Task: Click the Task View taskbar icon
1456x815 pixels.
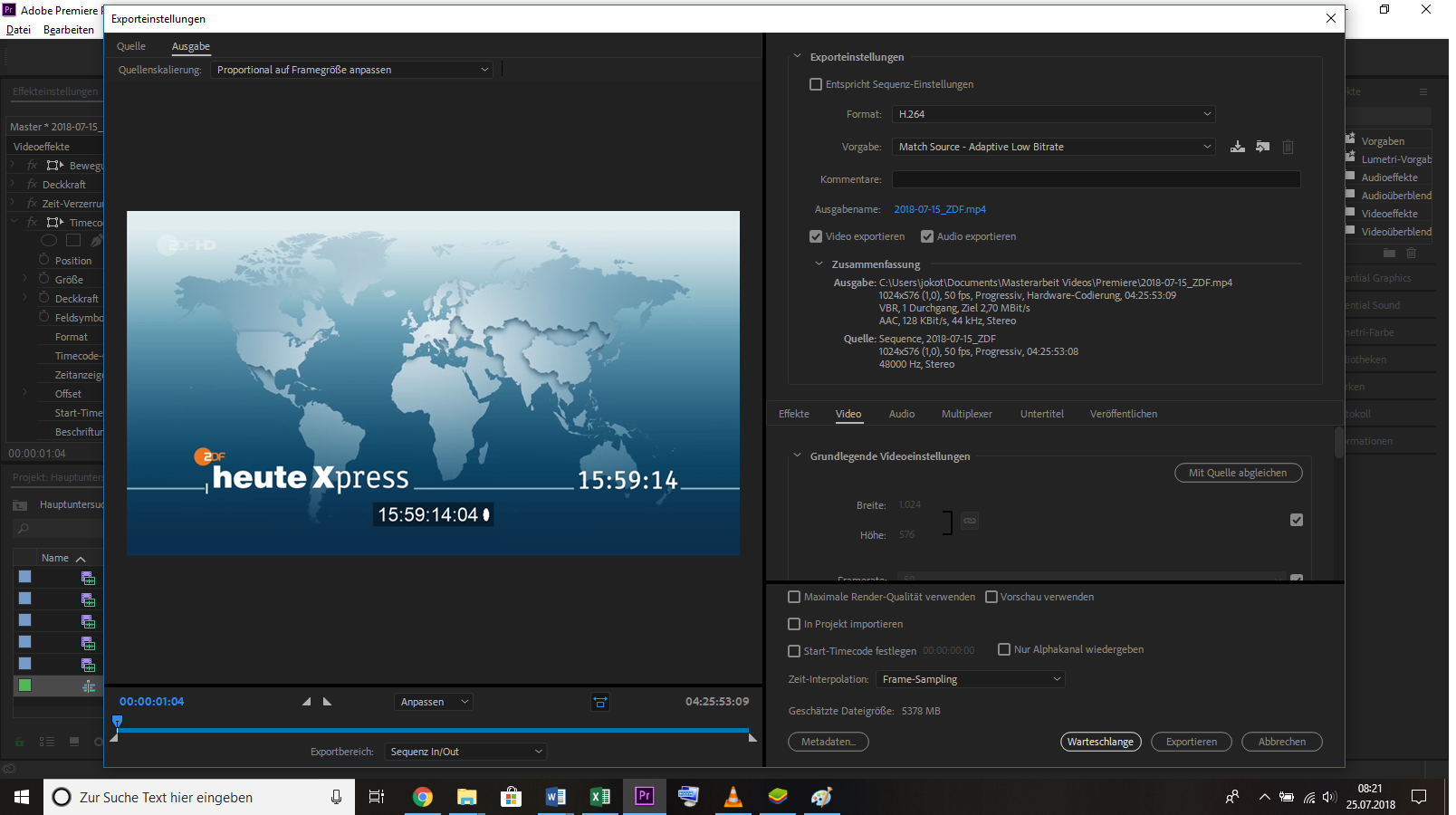Action: tap(377, 797)
